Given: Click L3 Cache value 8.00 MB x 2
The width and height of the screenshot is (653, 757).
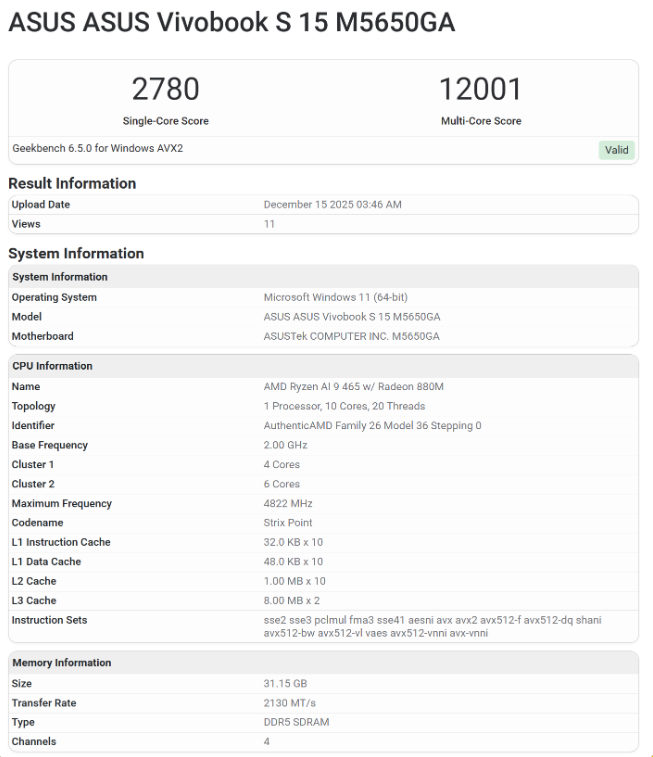Looking at the screenshot, I should point(292,601).
